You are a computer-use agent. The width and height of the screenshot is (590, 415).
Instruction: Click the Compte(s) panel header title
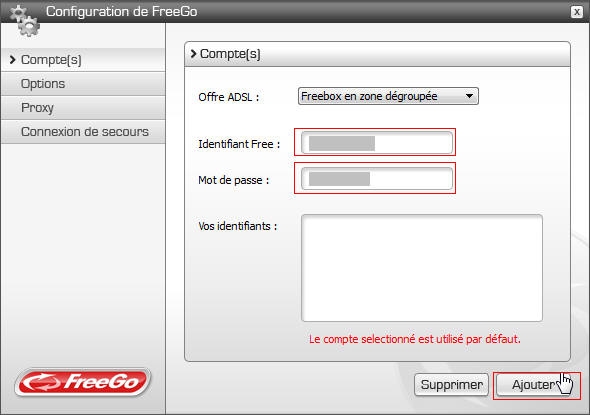(230, 53)
